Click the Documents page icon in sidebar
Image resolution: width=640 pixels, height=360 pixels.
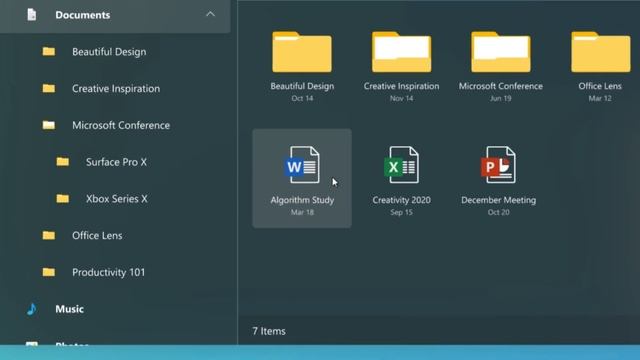pyautogui.click(x=32, y=15)
